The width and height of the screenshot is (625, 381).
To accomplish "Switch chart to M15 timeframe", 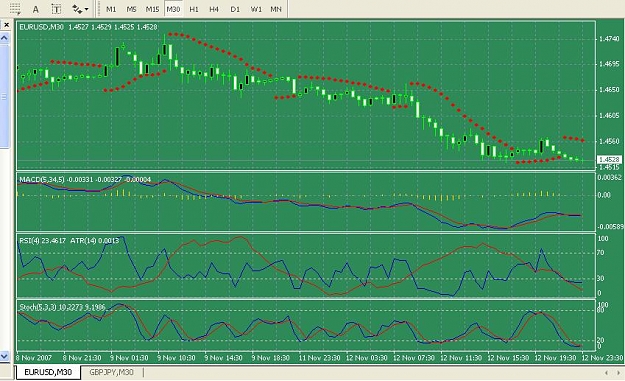I will (x=152, y=9).
